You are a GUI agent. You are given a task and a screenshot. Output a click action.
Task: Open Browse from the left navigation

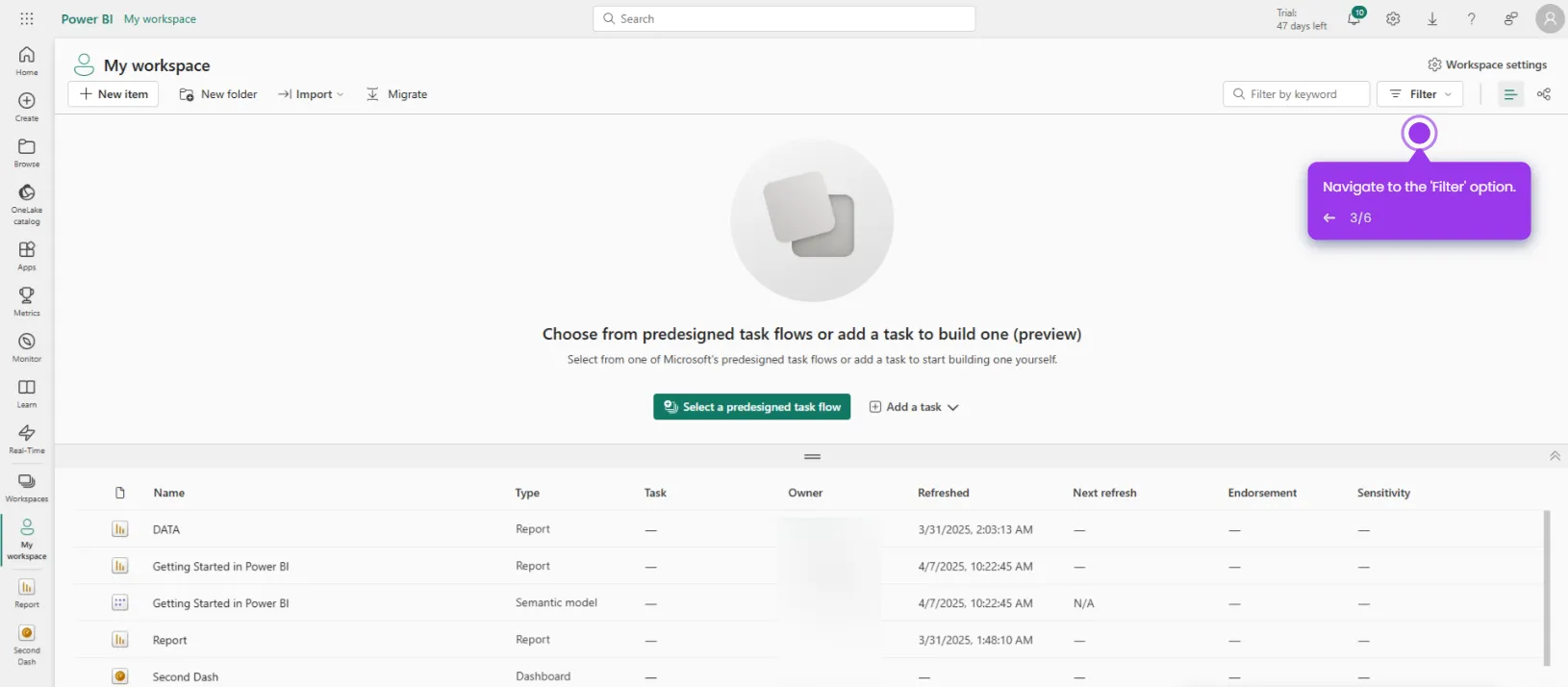[x=27, y=153]
